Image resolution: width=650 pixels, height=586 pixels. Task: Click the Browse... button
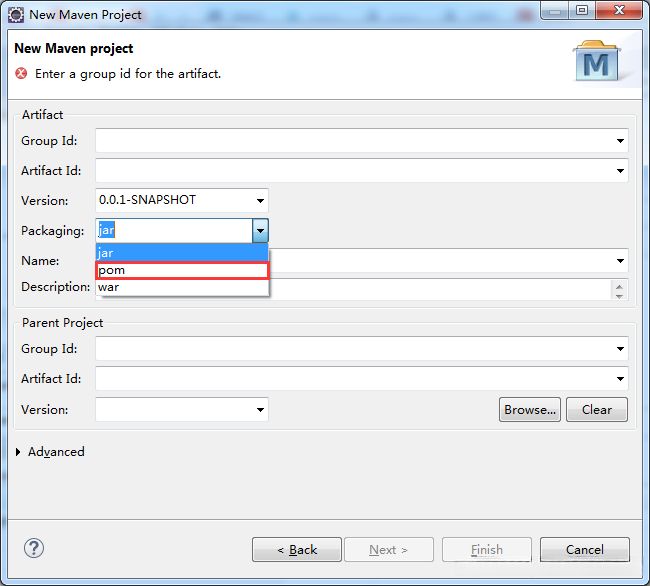click(x=530, y=410)
